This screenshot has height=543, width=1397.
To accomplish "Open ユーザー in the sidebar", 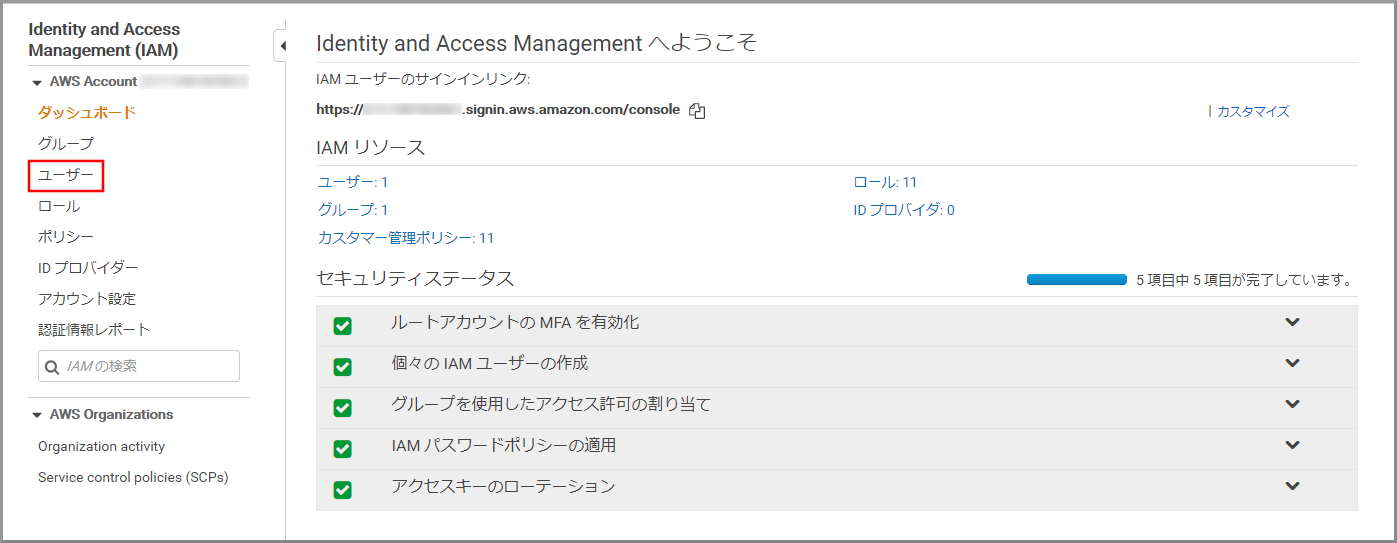I will 66,175.
